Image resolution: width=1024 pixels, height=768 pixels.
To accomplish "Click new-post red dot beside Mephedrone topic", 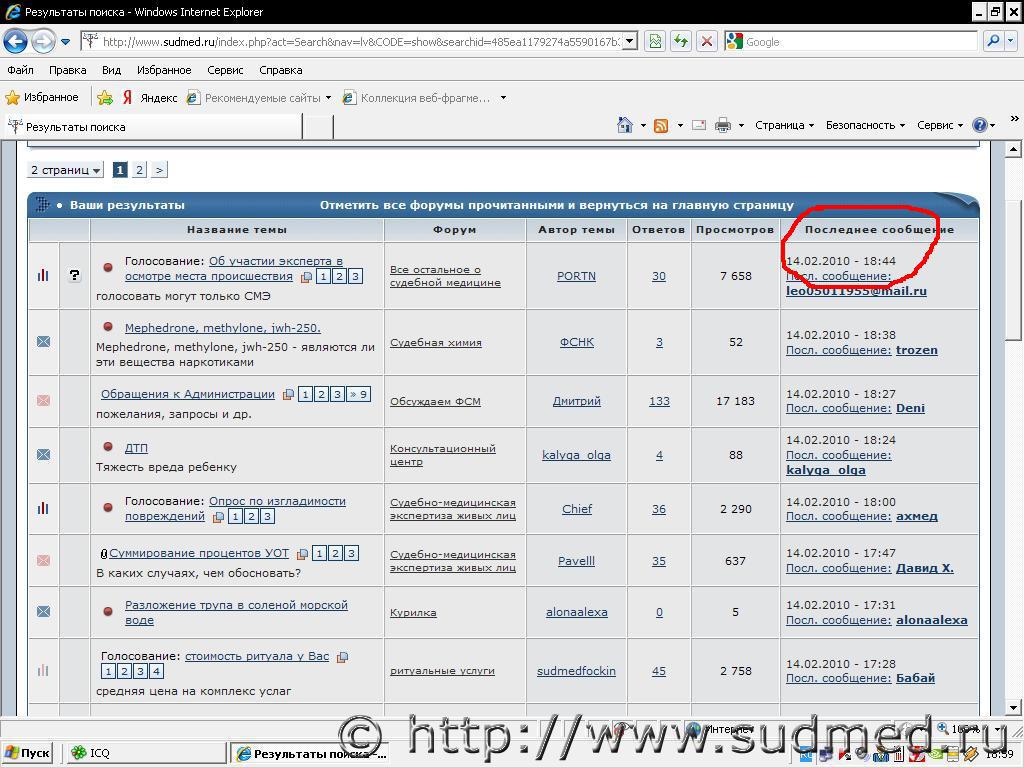I will tap(109, 328).
